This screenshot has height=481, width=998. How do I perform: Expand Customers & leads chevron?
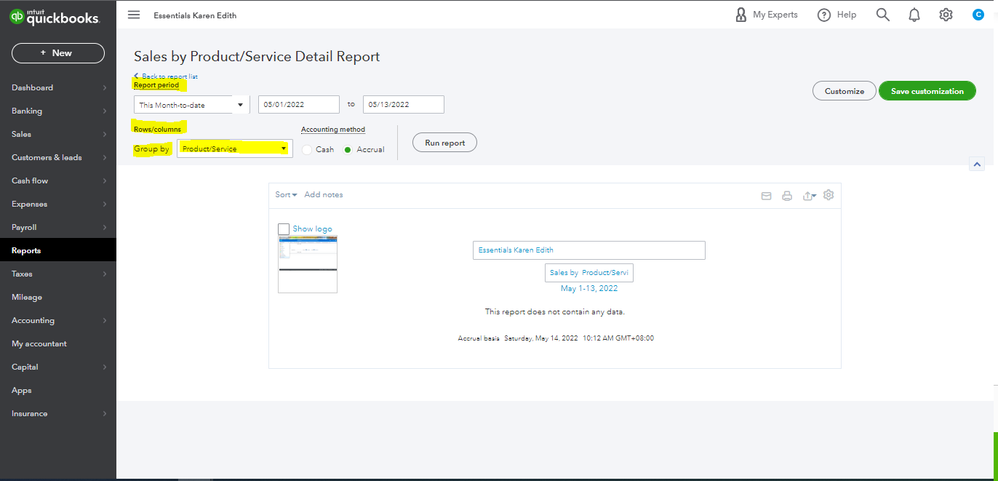click(x=104, y=158)
